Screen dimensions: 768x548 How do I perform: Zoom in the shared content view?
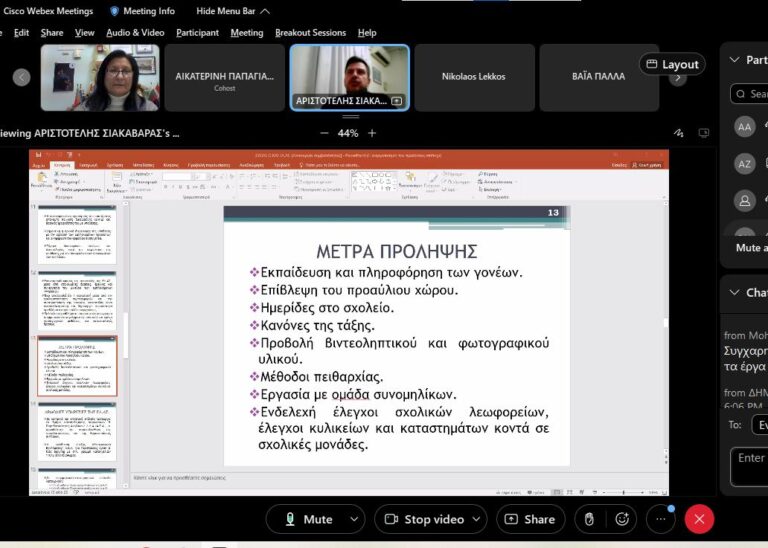(372, 133)
